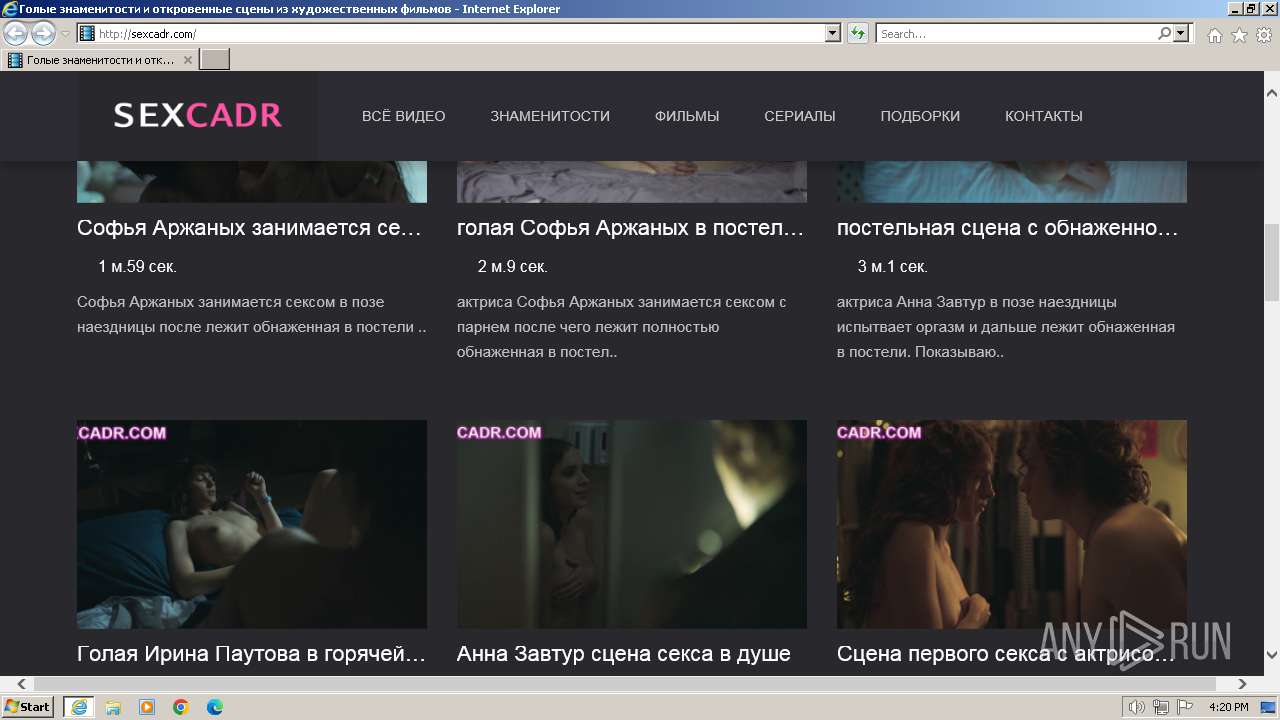The width and height of the screenshot is (1280, 720).
Task: Click the 2 м.9 сек. duration text
Action: tap(512, 266)
